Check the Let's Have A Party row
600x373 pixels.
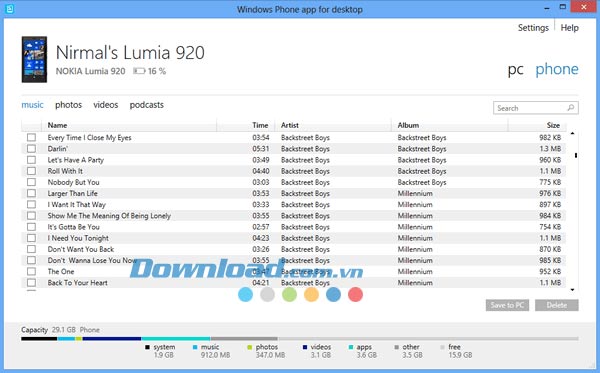[x=31, y=160]
